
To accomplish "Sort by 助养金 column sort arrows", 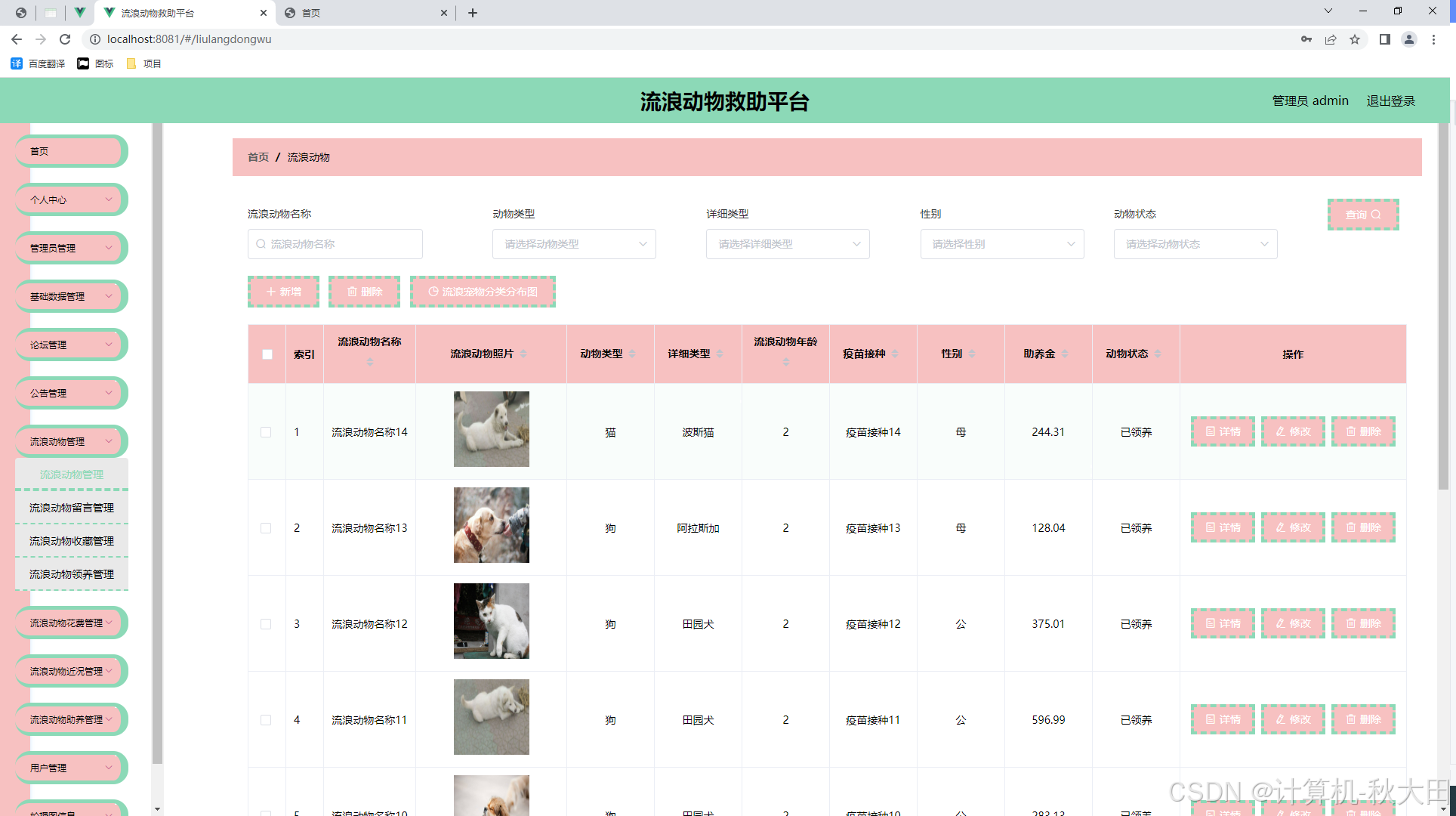I will [1065, 354].
